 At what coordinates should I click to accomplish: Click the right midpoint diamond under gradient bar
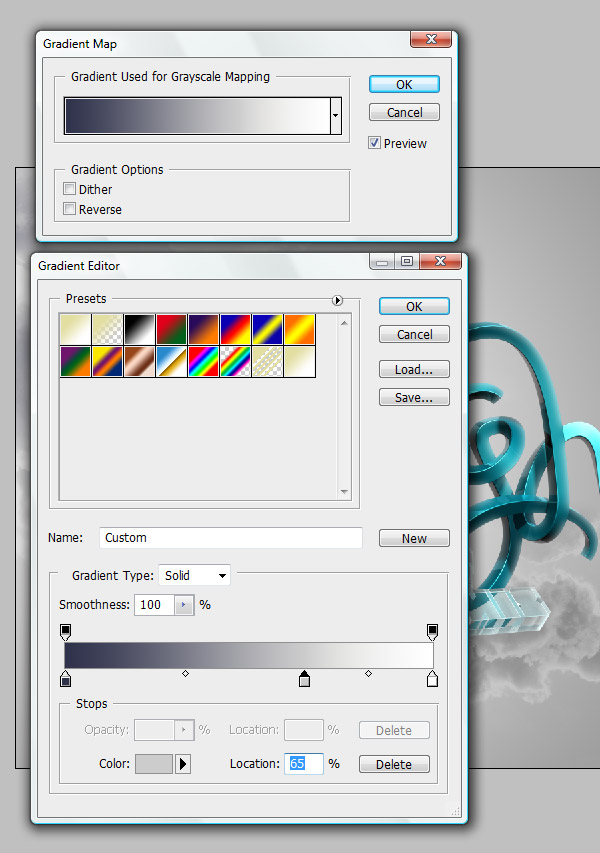pyautogui.click(x=368, y=673)
